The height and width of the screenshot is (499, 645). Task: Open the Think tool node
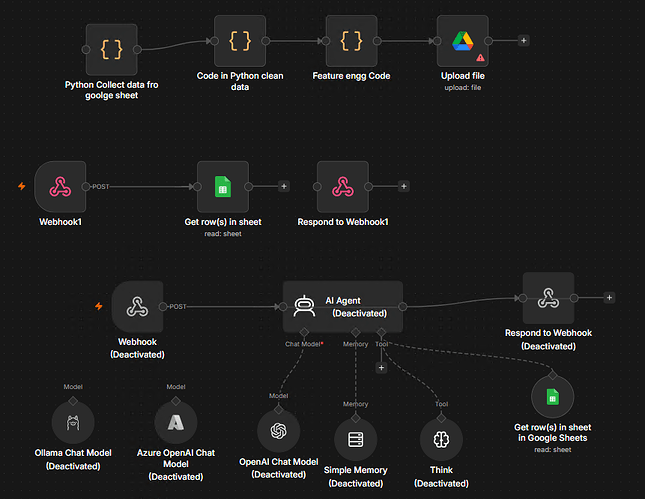(x=441, y=439)
